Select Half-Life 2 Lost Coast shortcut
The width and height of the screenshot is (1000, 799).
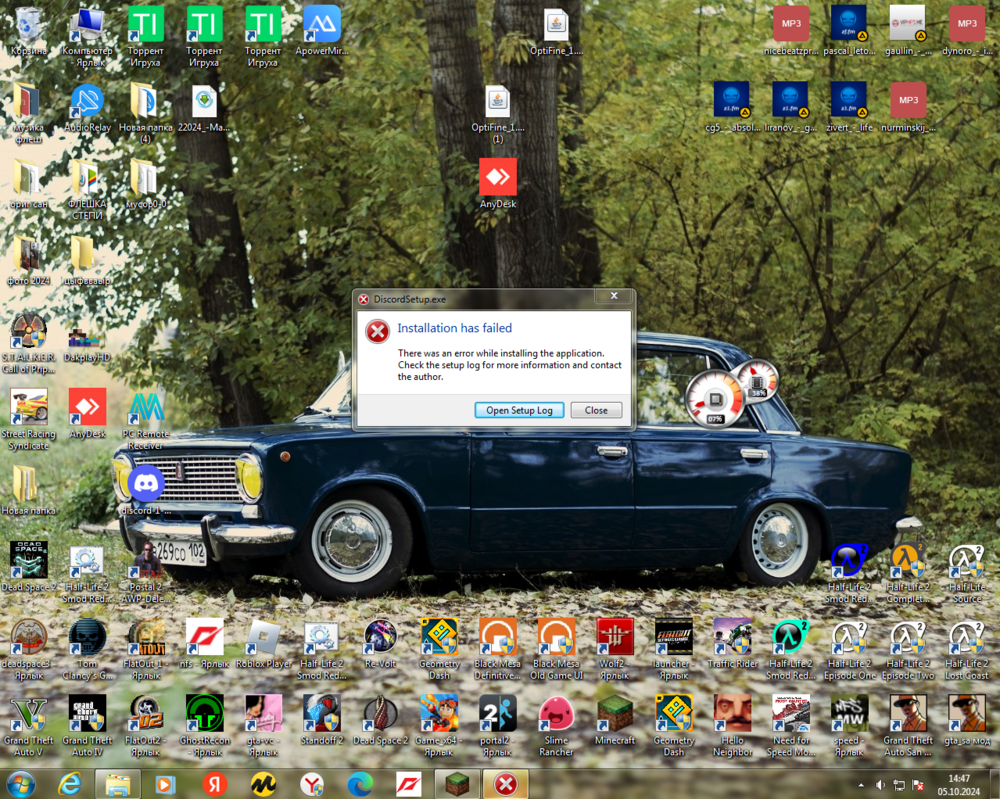[967, 649]
